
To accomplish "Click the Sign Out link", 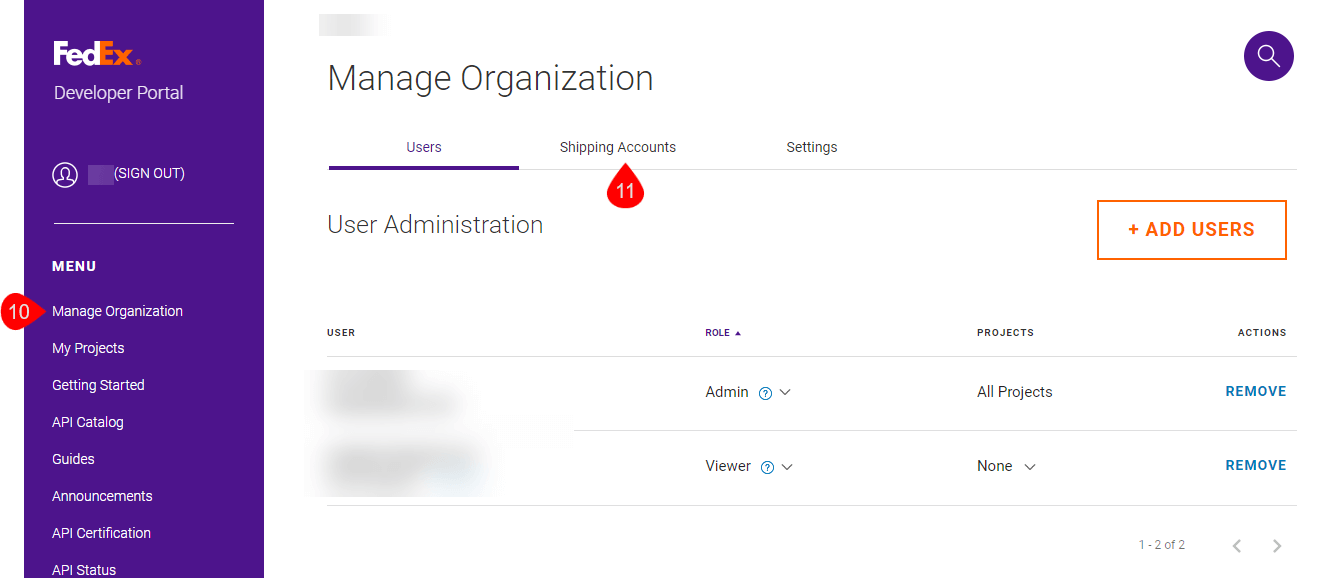I will [x=149, y=173].
